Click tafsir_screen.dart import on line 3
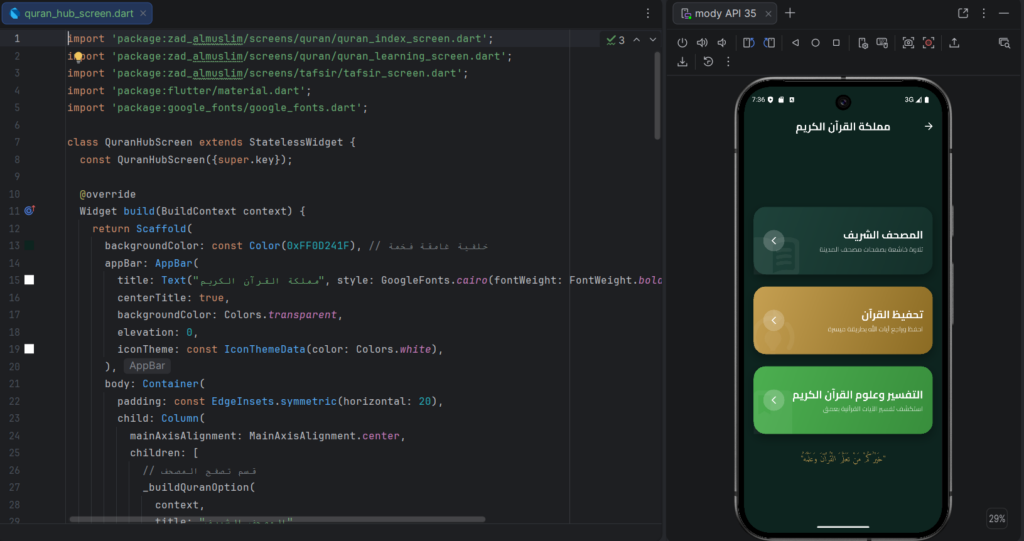 [268, 73]
